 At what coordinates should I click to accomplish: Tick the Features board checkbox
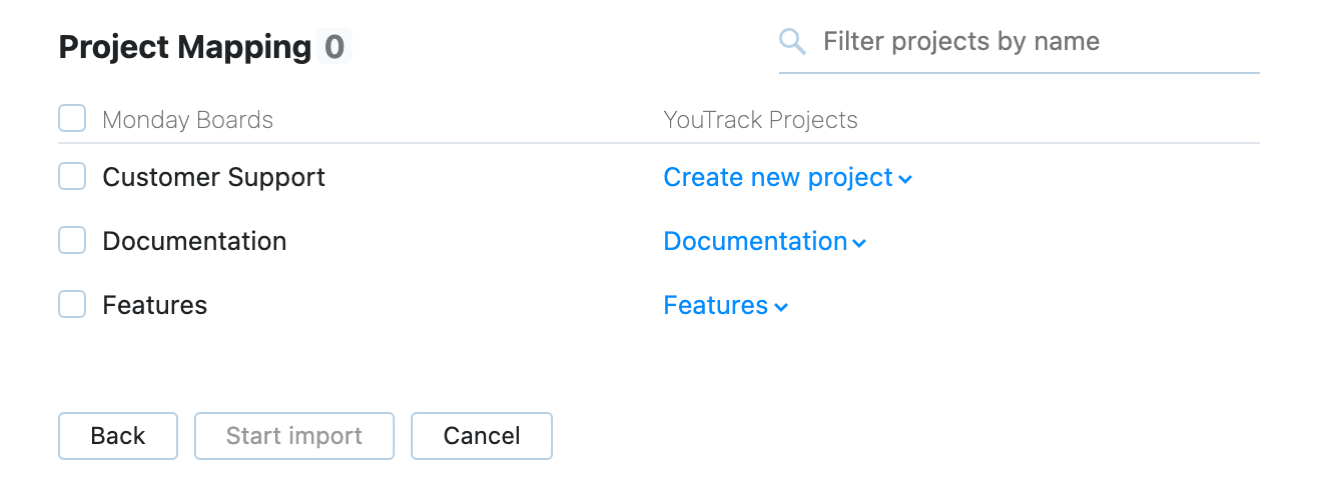pyautogui.click(x=72, y=305)
